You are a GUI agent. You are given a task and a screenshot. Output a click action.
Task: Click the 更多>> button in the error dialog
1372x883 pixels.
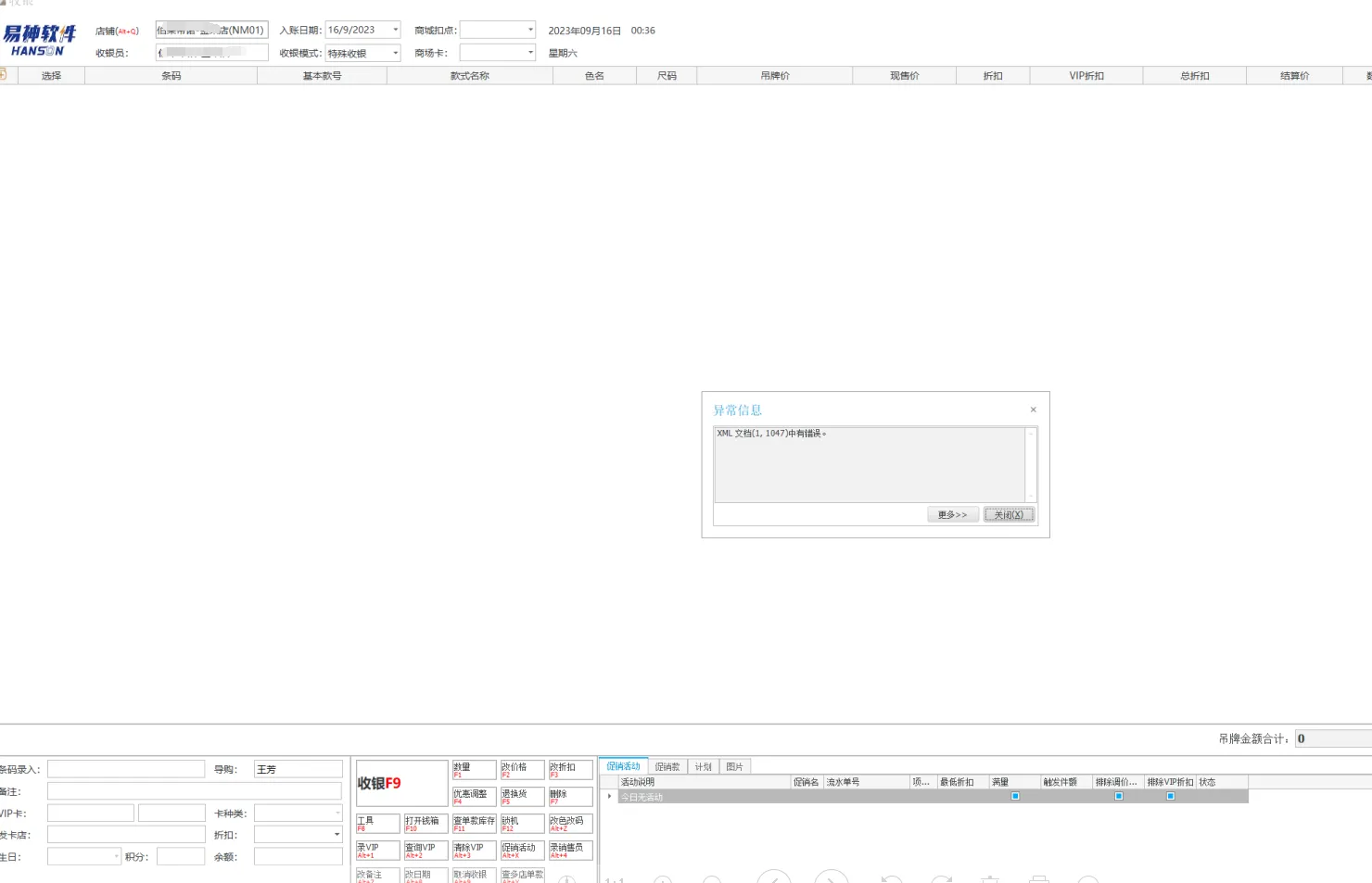952,514
